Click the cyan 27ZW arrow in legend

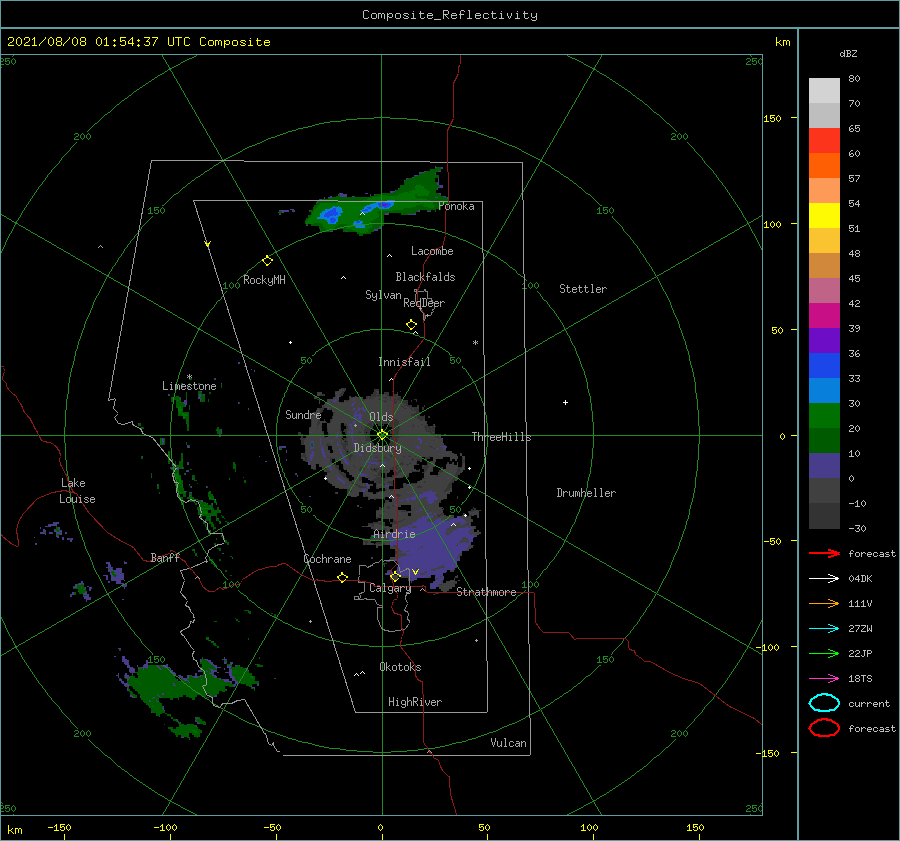pyautogui.click(x=824, y=629)
